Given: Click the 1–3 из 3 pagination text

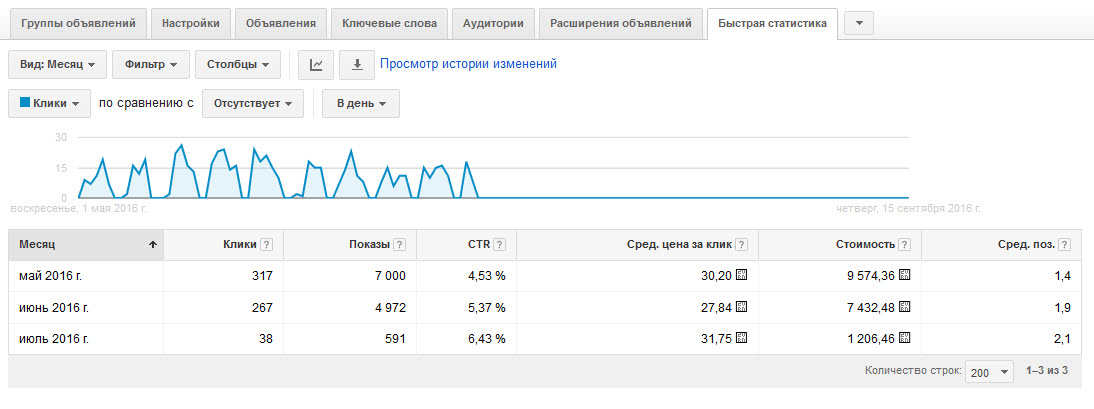Looking at the screenshot, I should point(1047,371).
